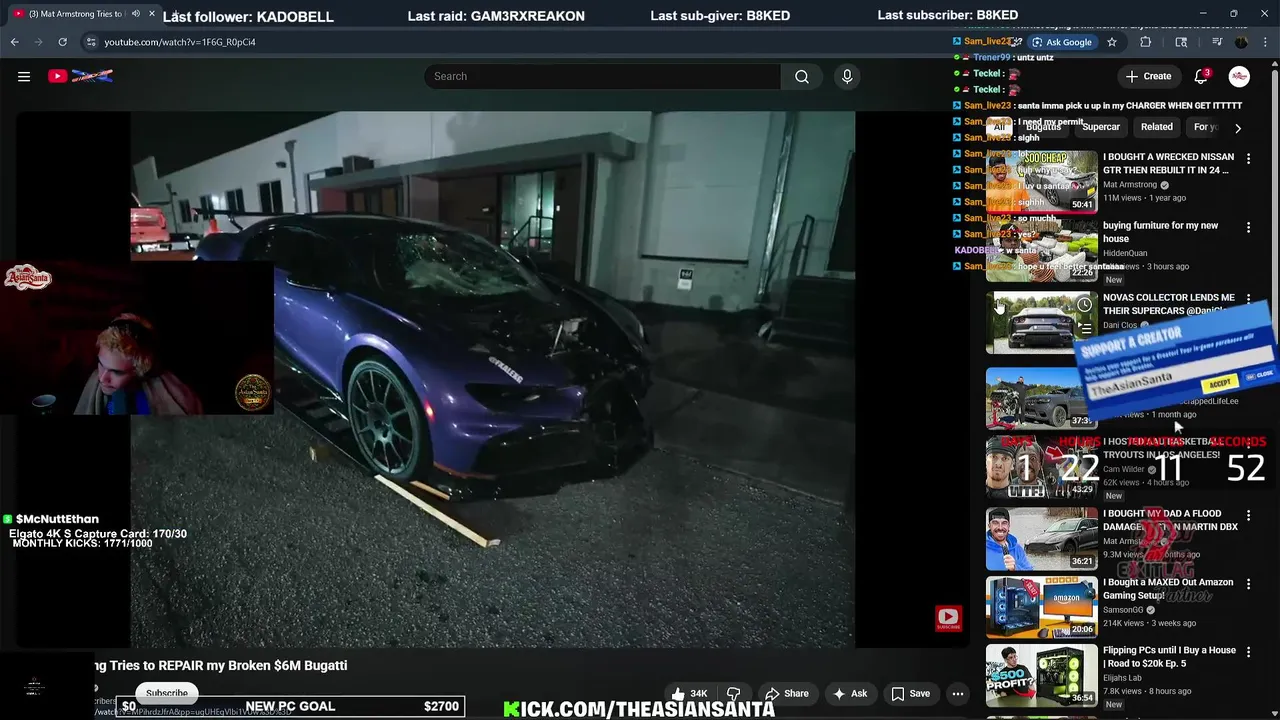Open options for Flipping PCs video
1280x720 pixels.
click(1248, 652)
